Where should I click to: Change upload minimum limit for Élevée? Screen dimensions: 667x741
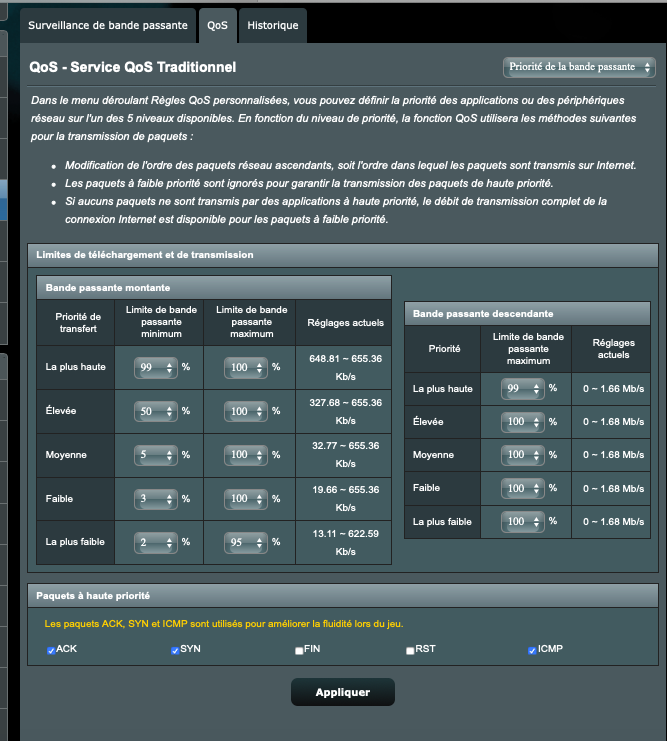pyautogui.click(x=156, y=411)
